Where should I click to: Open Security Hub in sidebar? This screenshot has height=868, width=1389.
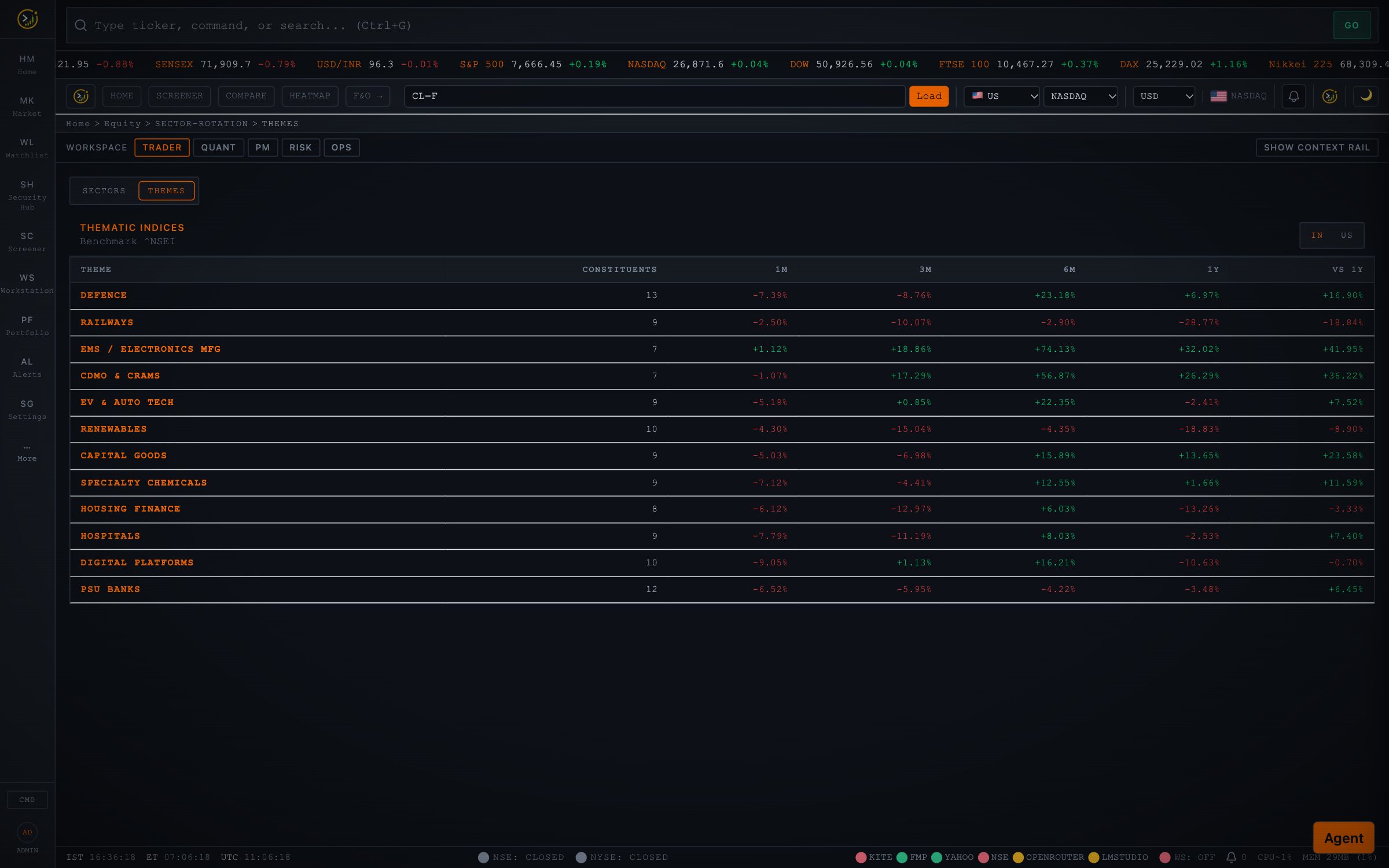point(27,195)
